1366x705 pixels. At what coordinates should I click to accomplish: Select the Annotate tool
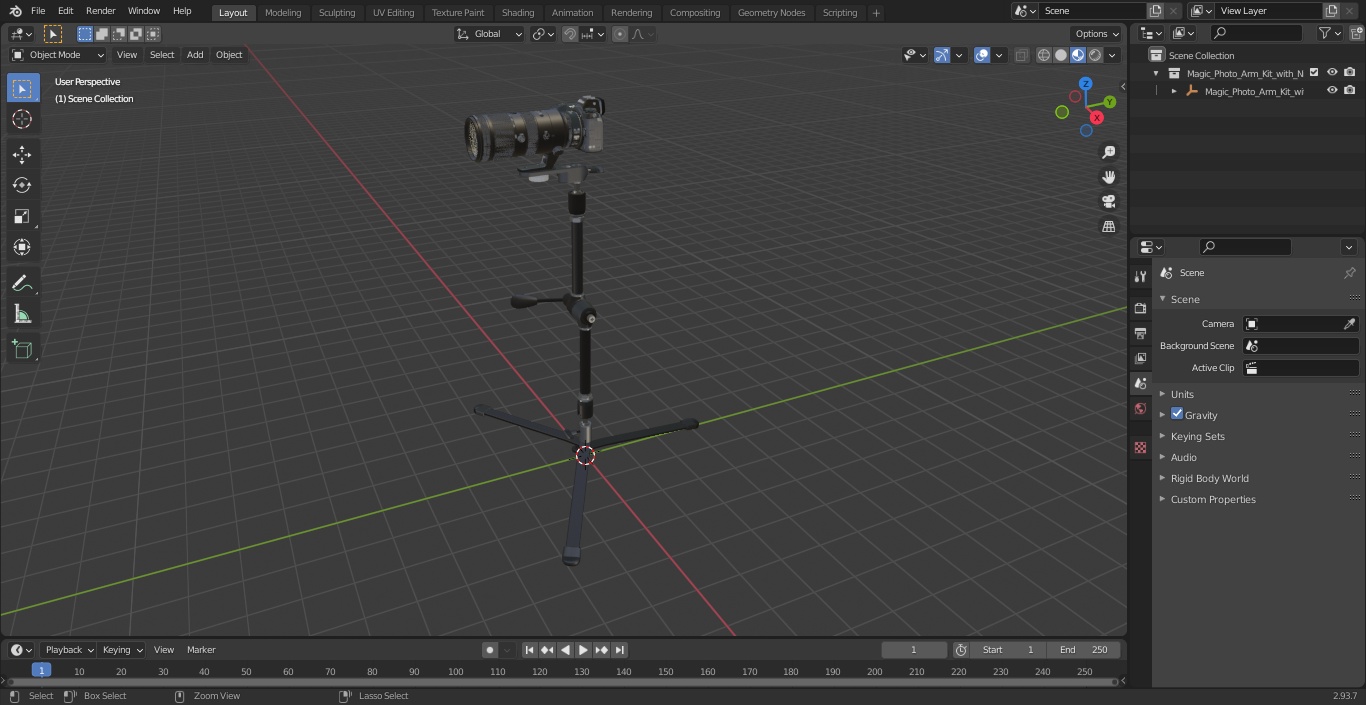pyautogui.click(x=22, y=283)
